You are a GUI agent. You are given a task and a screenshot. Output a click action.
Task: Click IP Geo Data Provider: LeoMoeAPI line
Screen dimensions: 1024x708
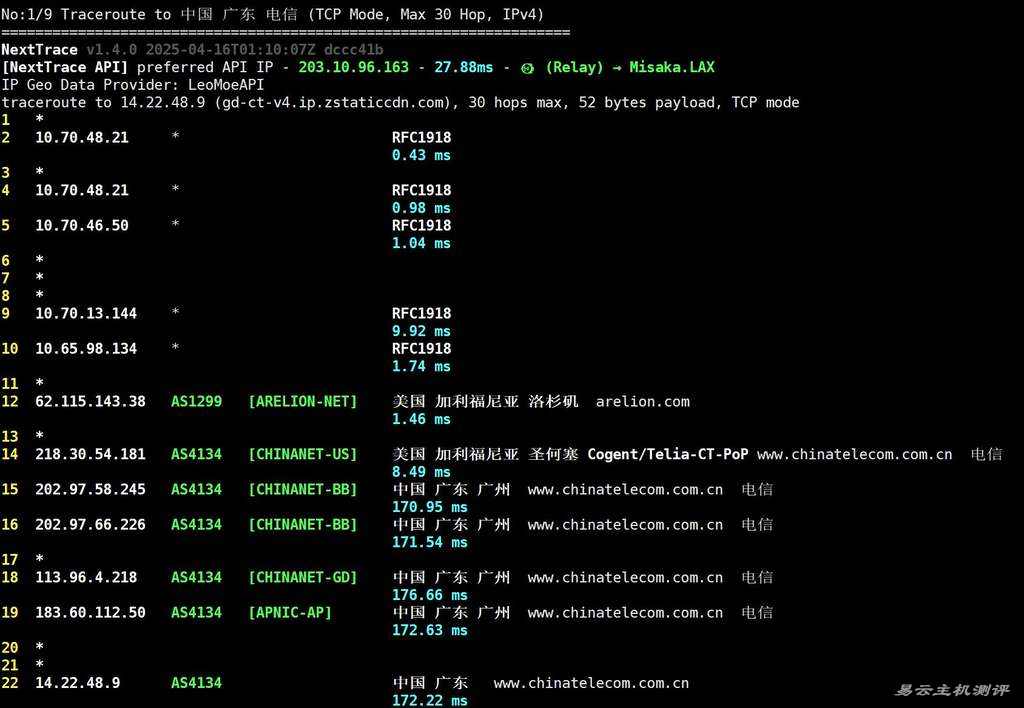tap(133, 85)
